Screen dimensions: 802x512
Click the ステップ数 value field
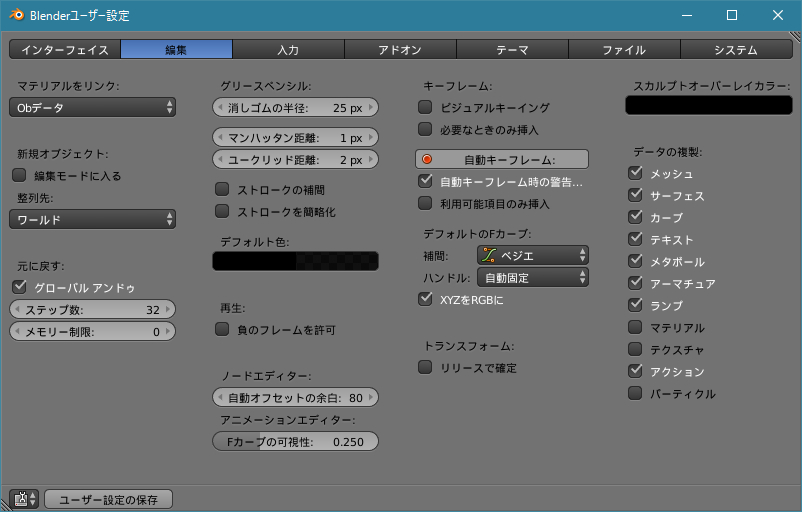click(92, 309)
